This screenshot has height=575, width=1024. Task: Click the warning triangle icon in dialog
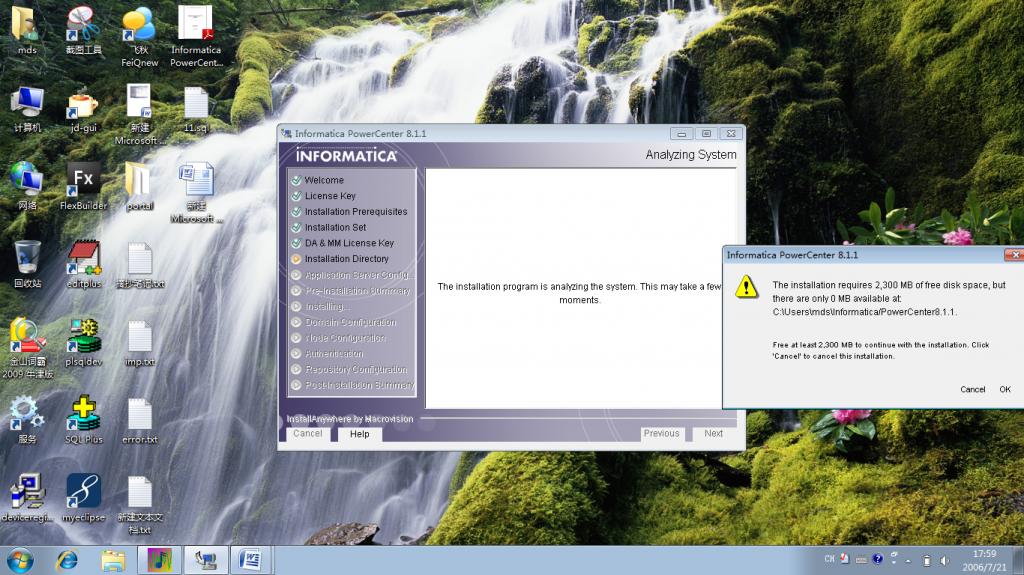pos(746,287)
